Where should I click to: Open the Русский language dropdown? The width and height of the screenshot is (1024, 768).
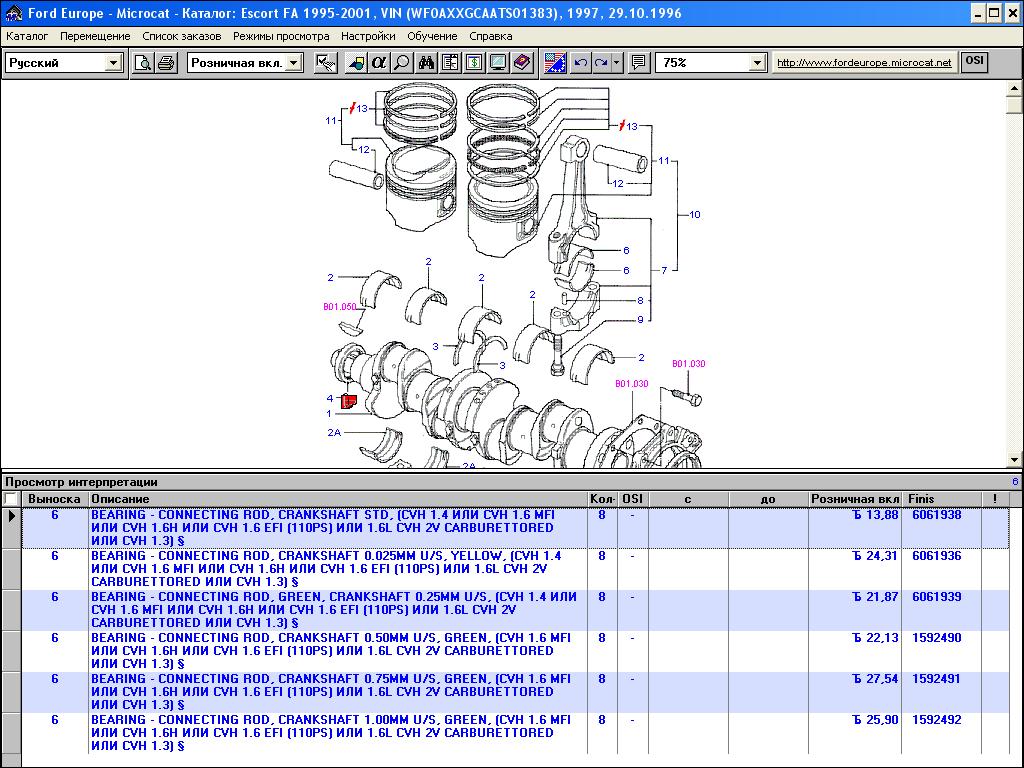[113, 63]
